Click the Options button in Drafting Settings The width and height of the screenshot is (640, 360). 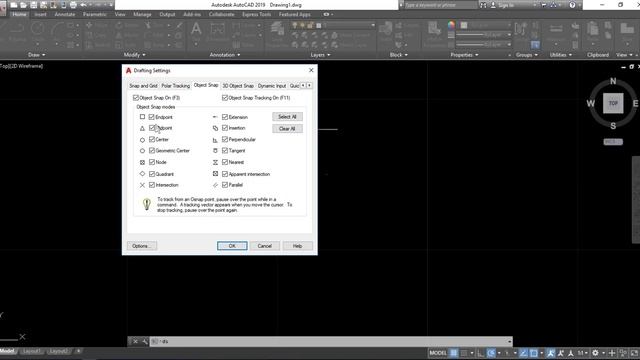pos(142,246)
